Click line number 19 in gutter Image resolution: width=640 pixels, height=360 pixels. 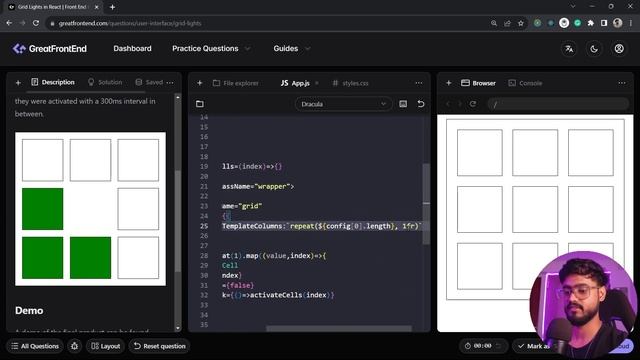pyautogui.click(x=204, y=167)
